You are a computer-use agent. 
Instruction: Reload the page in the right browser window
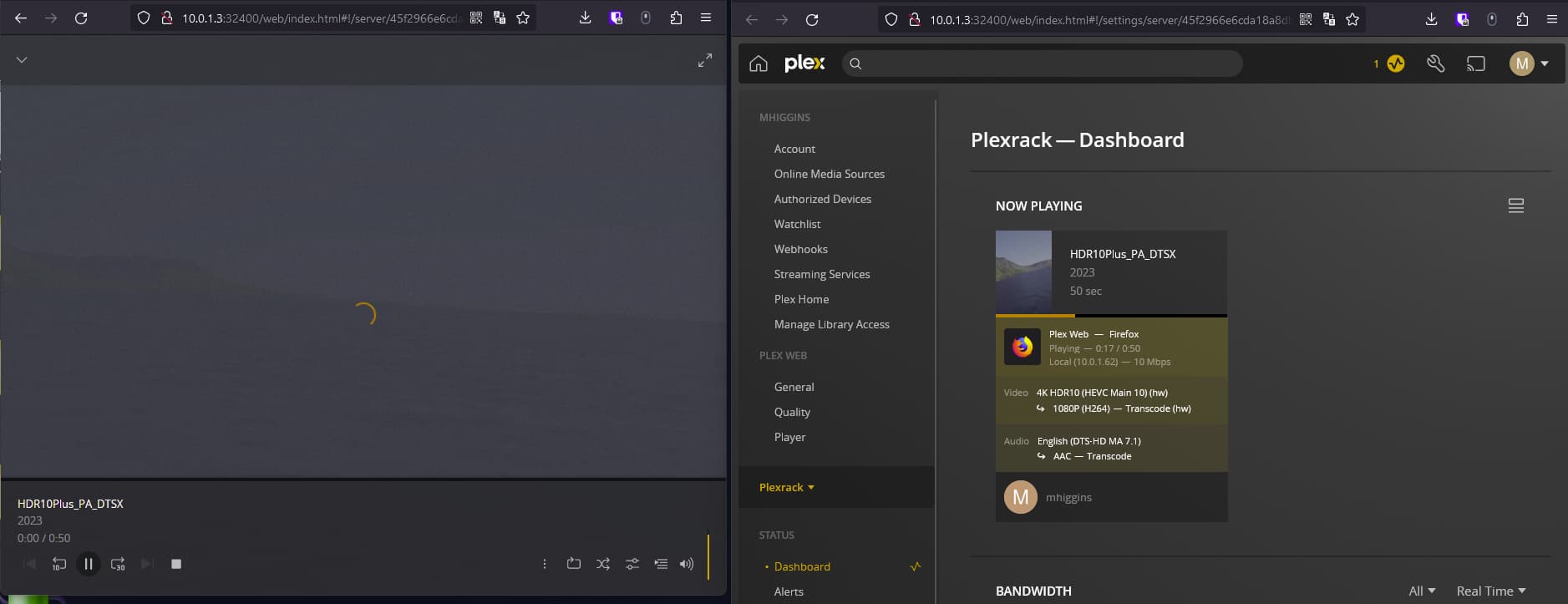click(x=812, y=19)
